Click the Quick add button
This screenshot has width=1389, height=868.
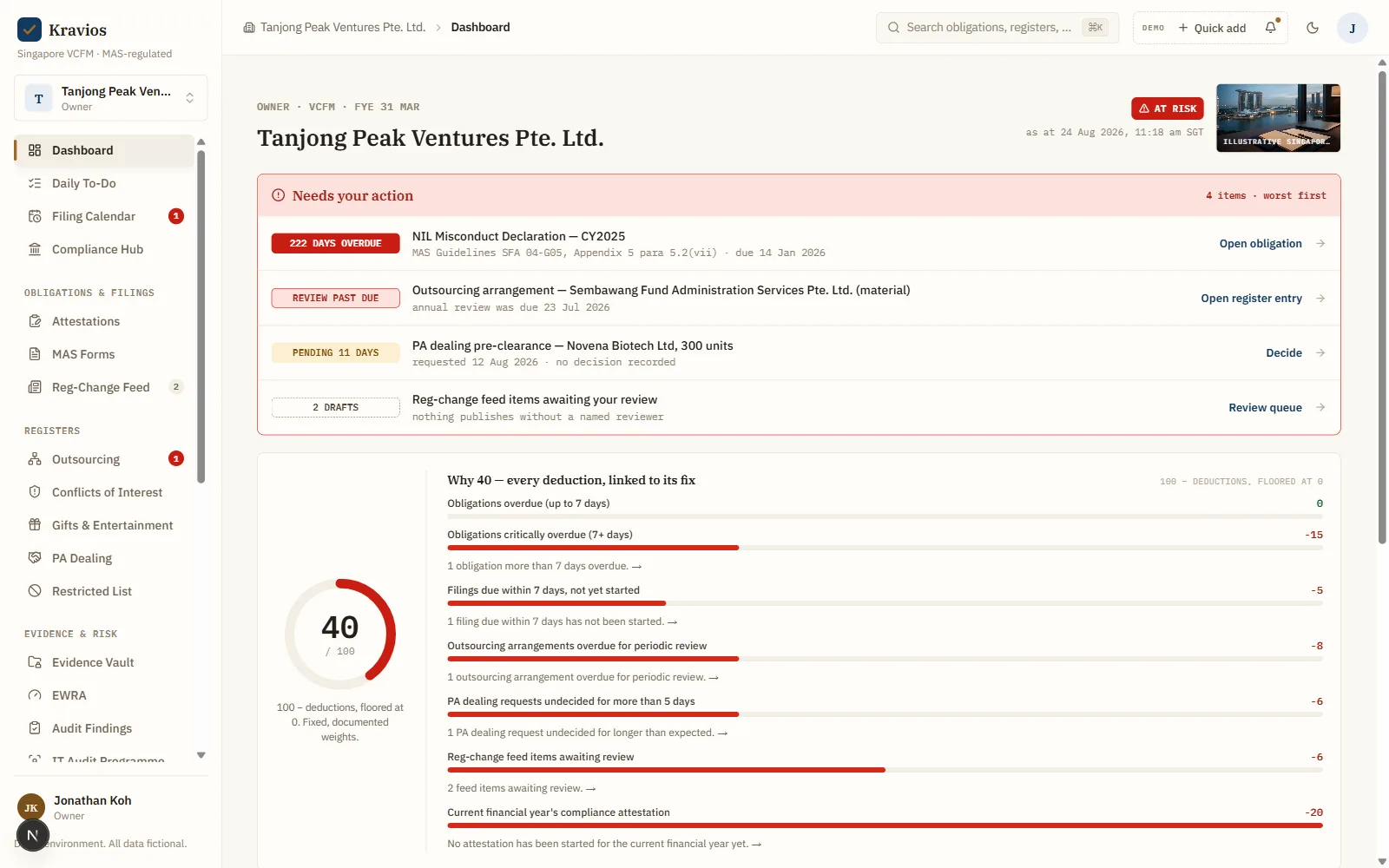click(1212, 28)
